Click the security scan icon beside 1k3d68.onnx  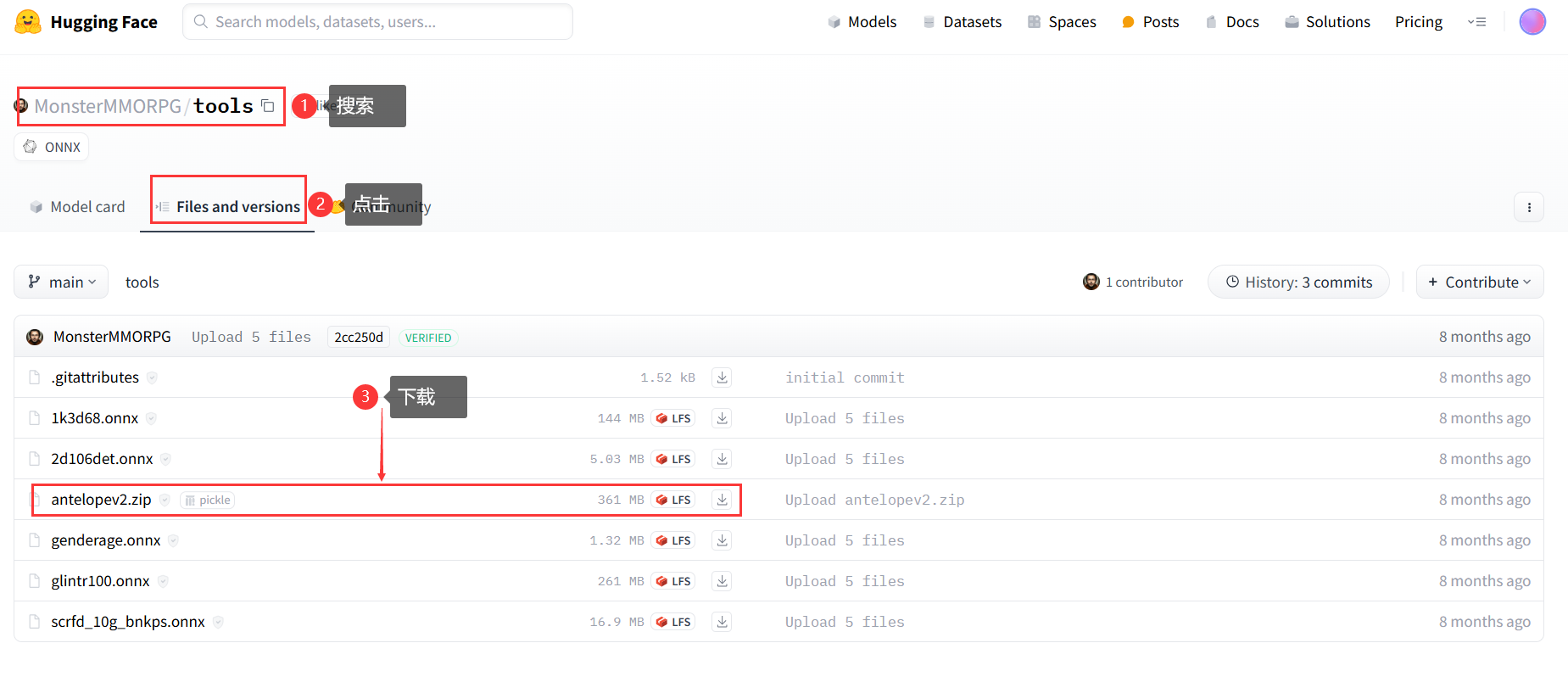tap(151, 418)
